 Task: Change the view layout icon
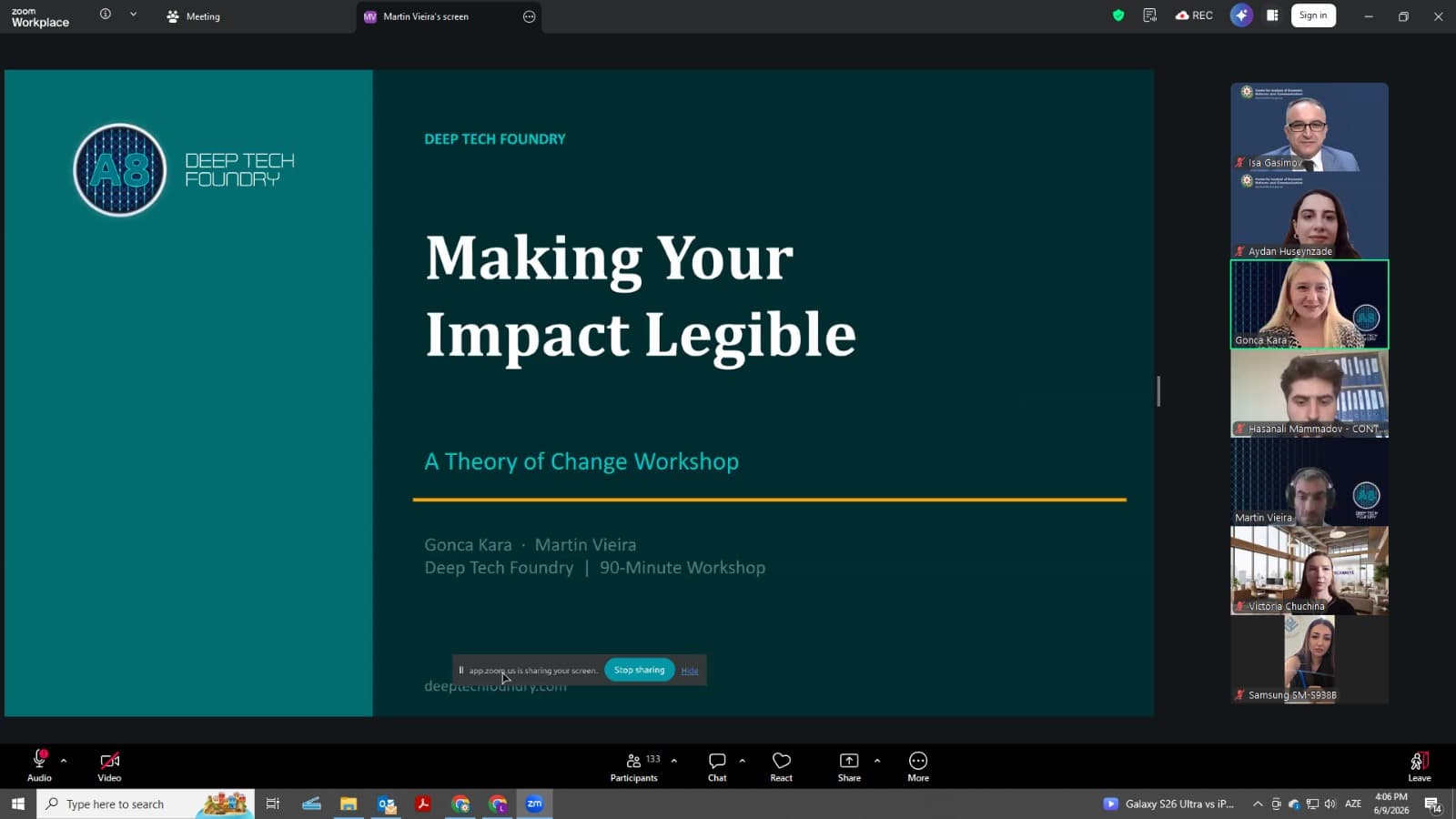[1272, 15]
